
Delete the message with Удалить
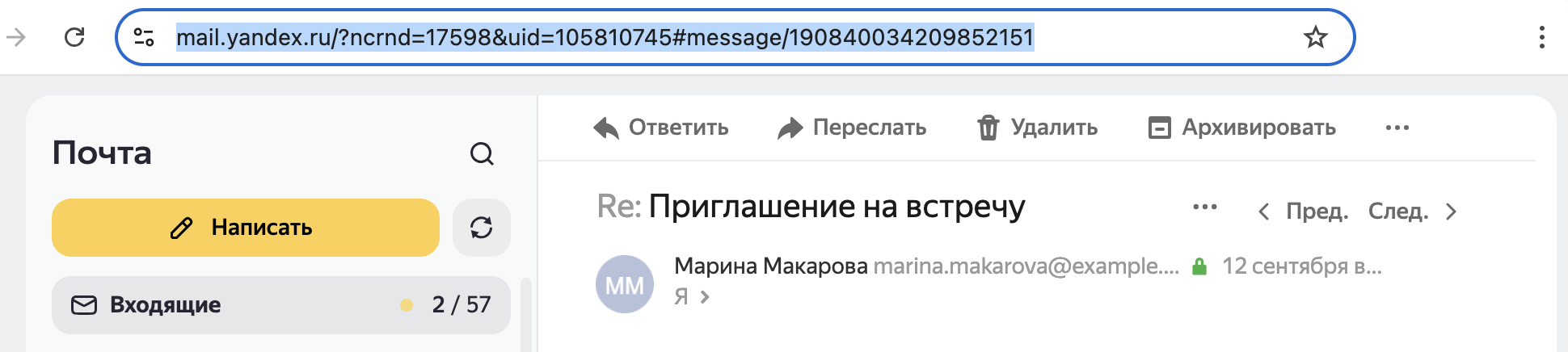pyautogui.click(x=1038, y=128)
